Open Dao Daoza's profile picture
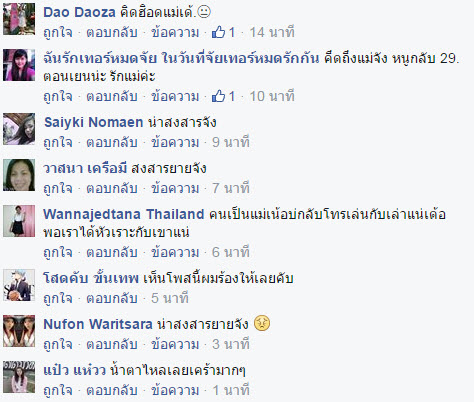 point(19,19)
